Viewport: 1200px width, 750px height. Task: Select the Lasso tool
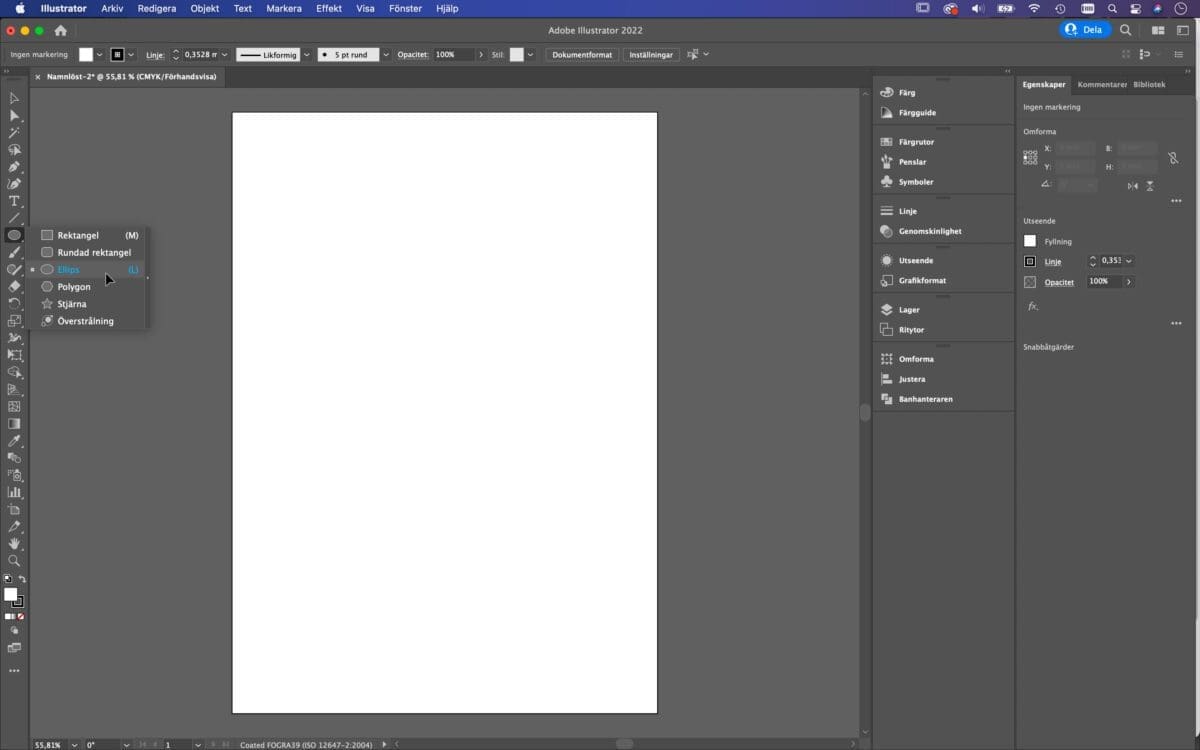14,149
